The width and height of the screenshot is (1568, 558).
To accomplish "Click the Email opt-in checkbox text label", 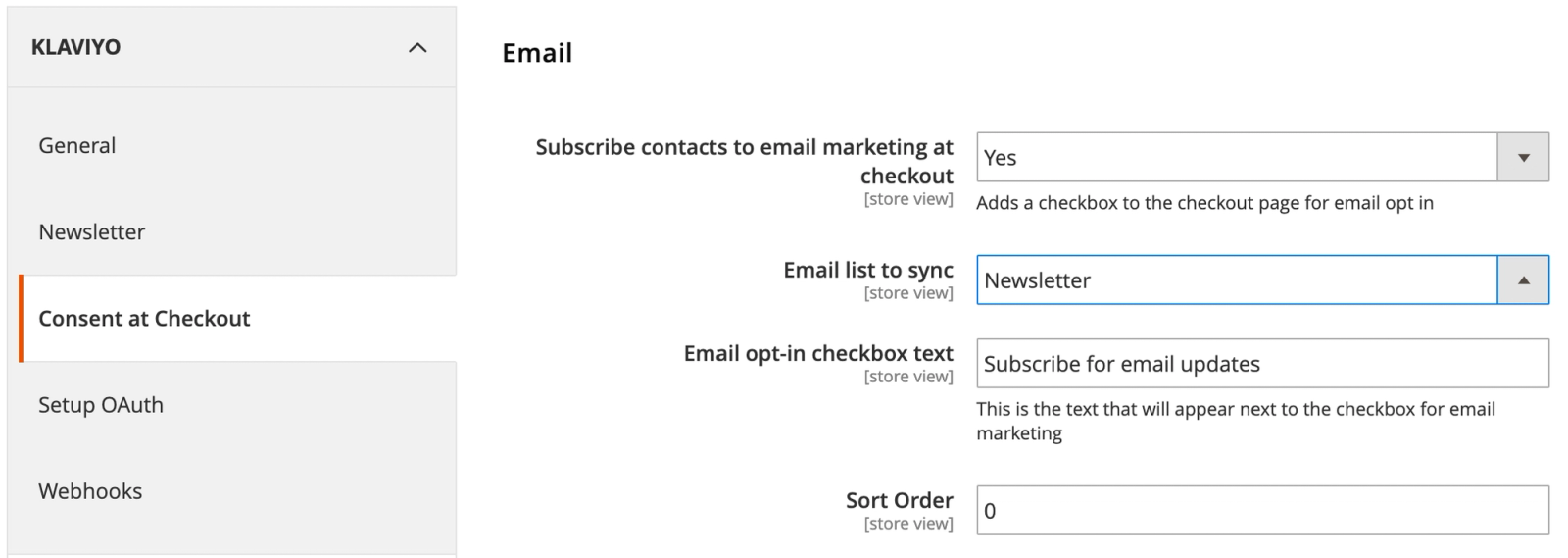I will pos(818,353).
